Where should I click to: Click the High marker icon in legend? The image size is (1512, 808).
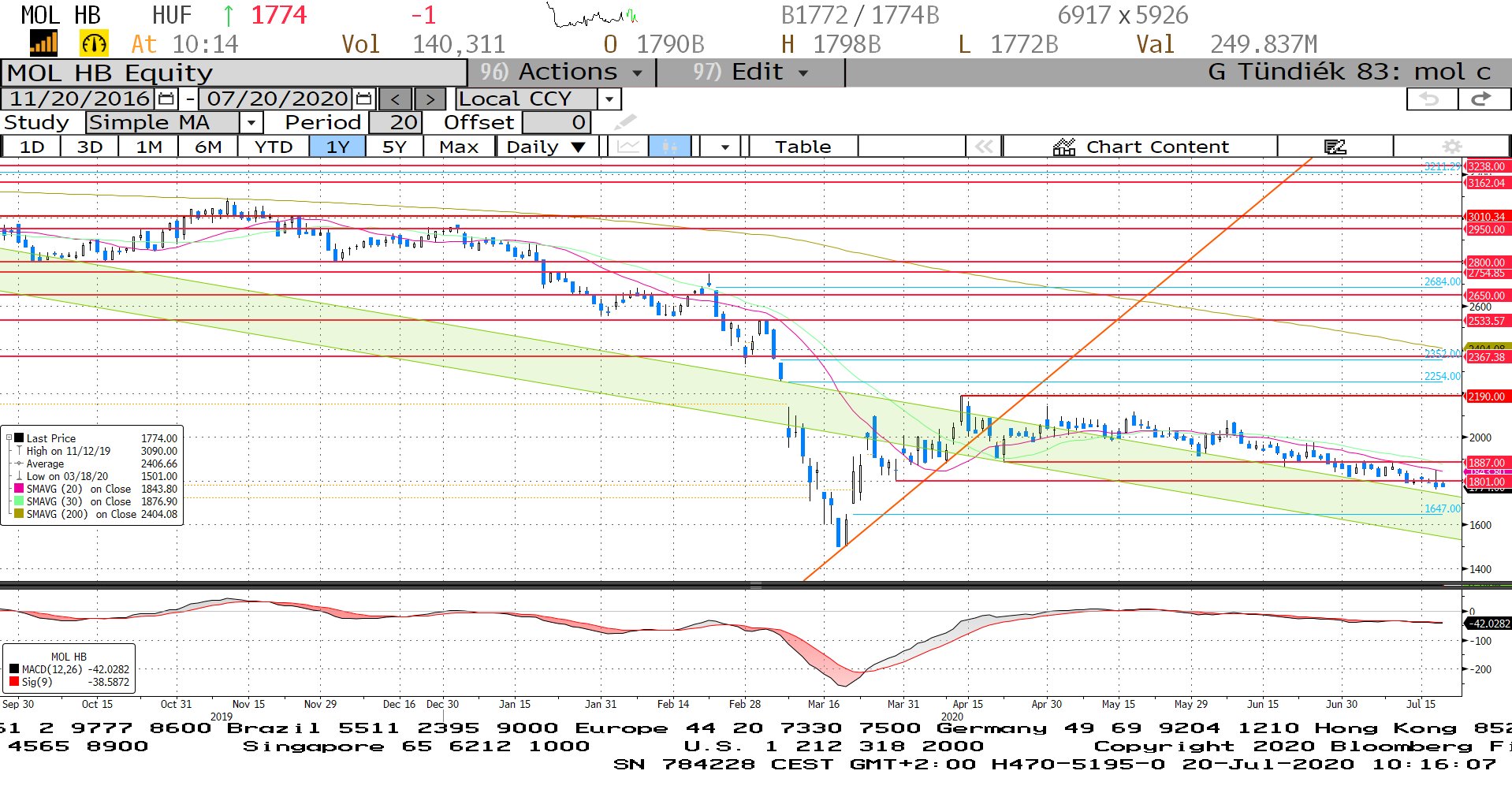point(19,451)
